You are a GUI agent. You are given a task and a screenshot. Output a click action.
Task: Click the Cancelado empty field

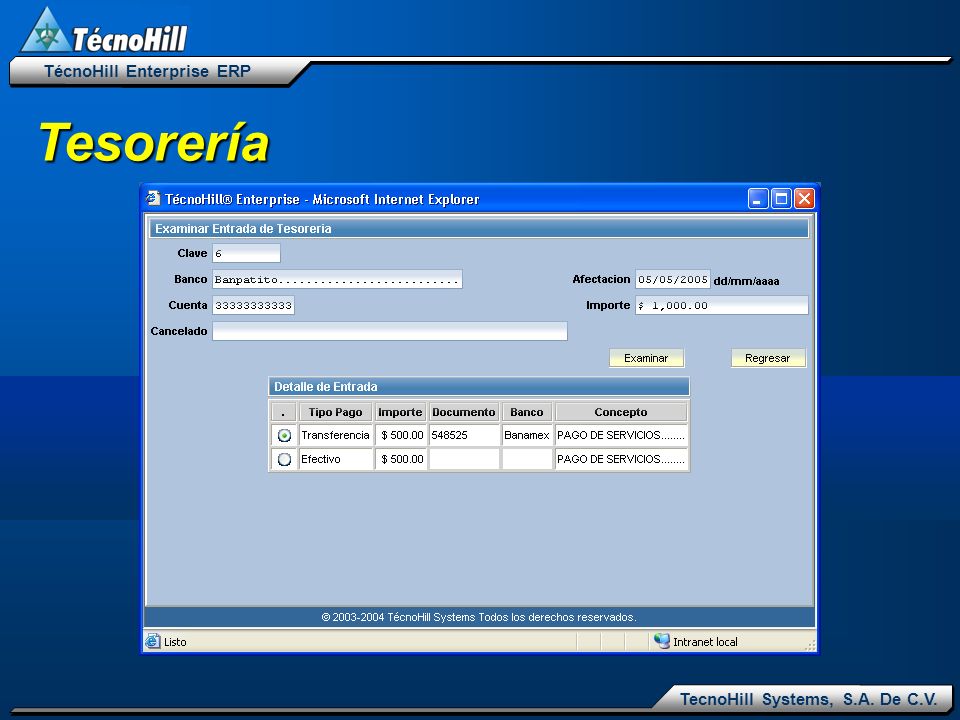click(390, 331)
